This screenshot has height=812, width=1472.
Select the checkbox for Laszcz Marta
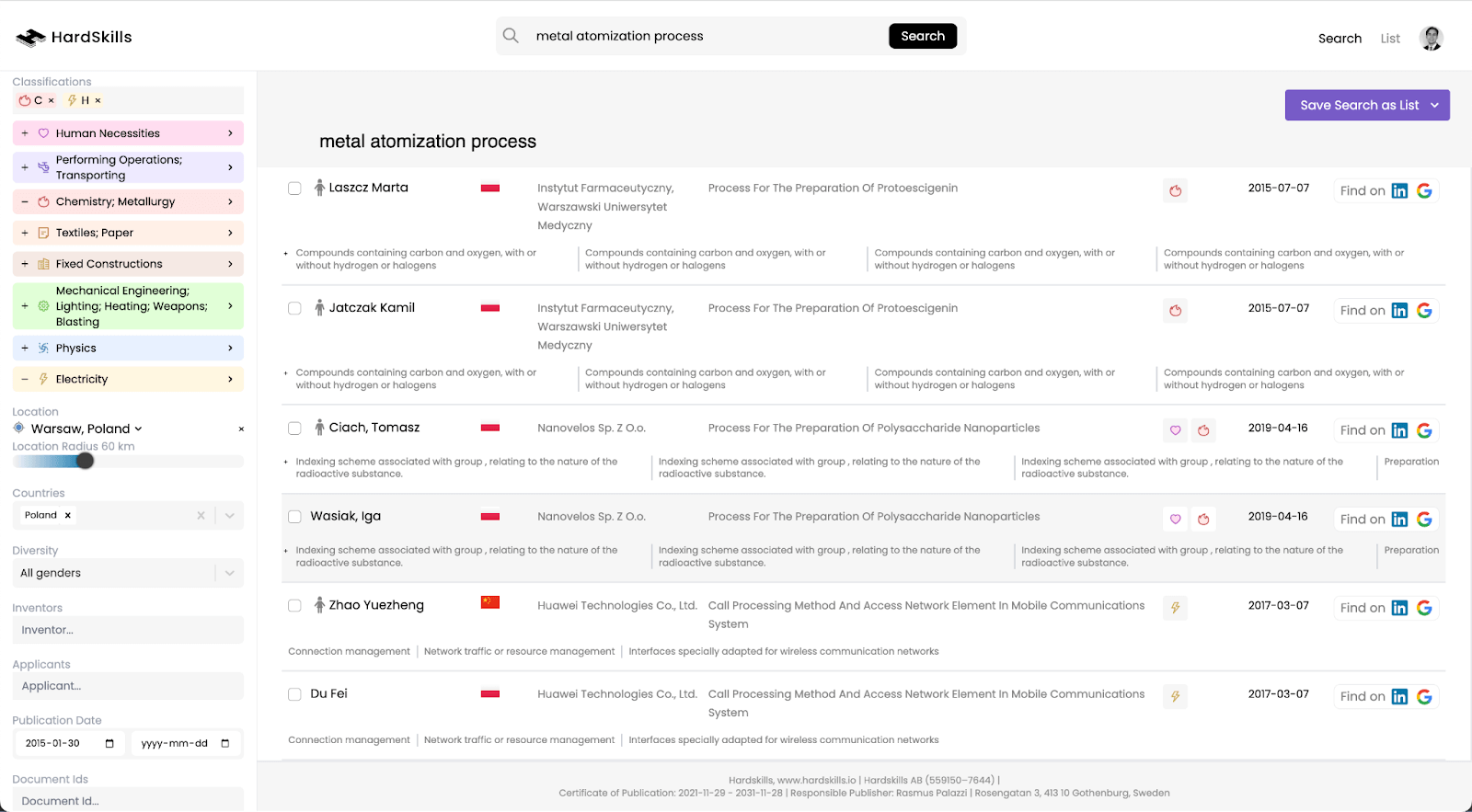click(294, 189)
